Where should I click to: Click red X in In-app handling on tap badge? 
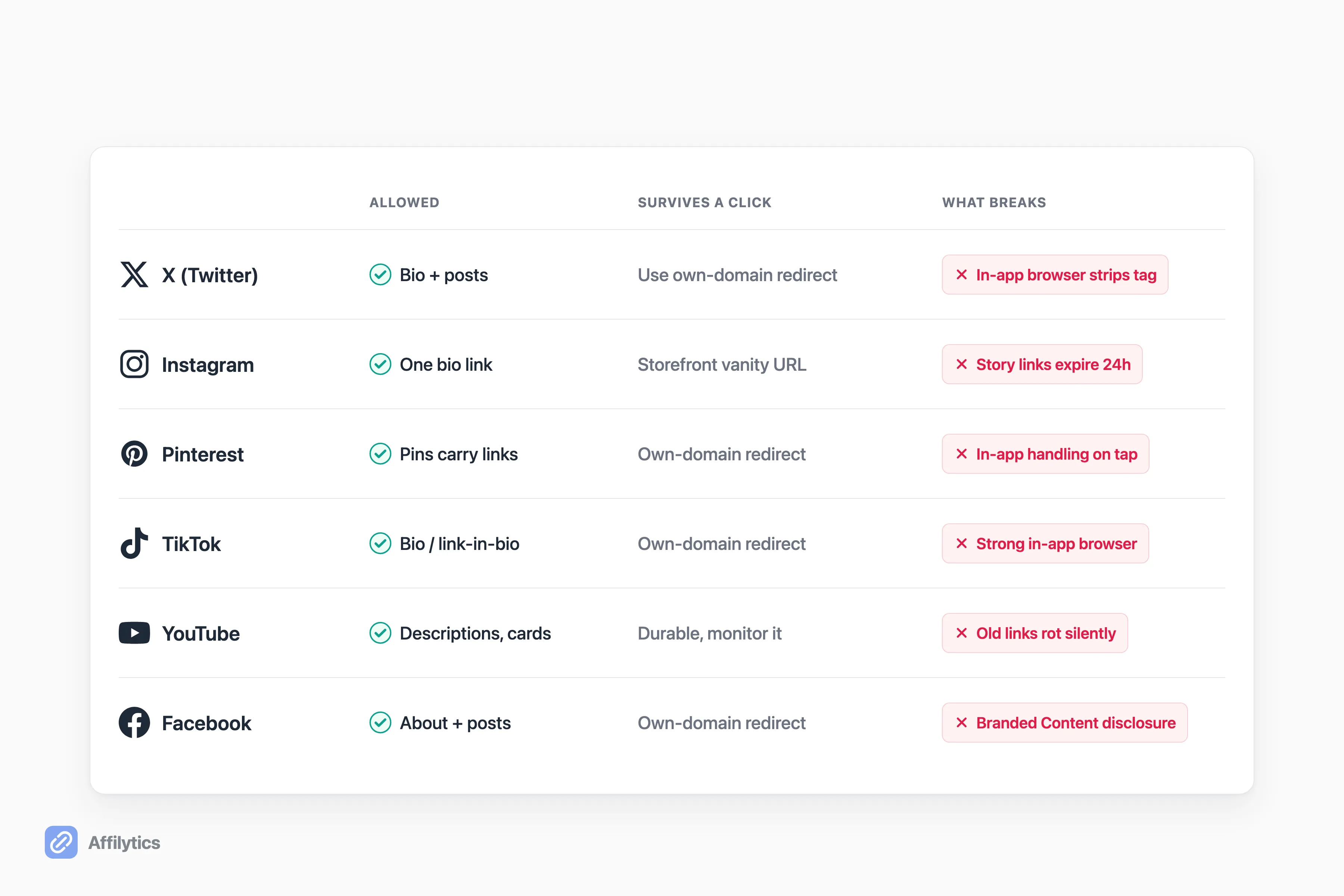point(962,454)
